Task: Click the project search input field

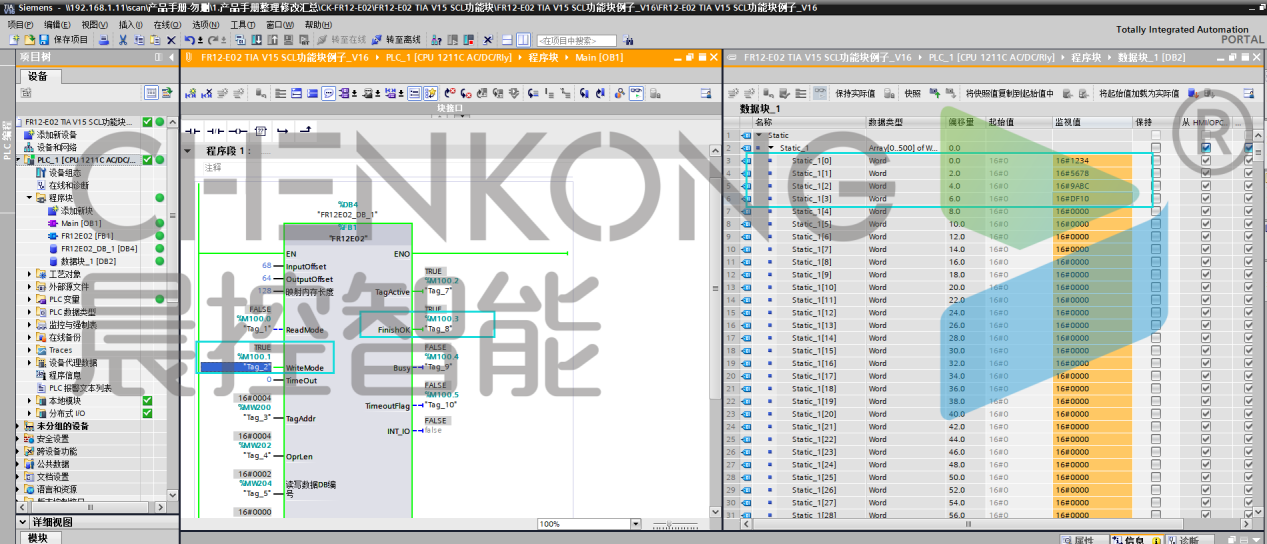Action: pos(575,41)
